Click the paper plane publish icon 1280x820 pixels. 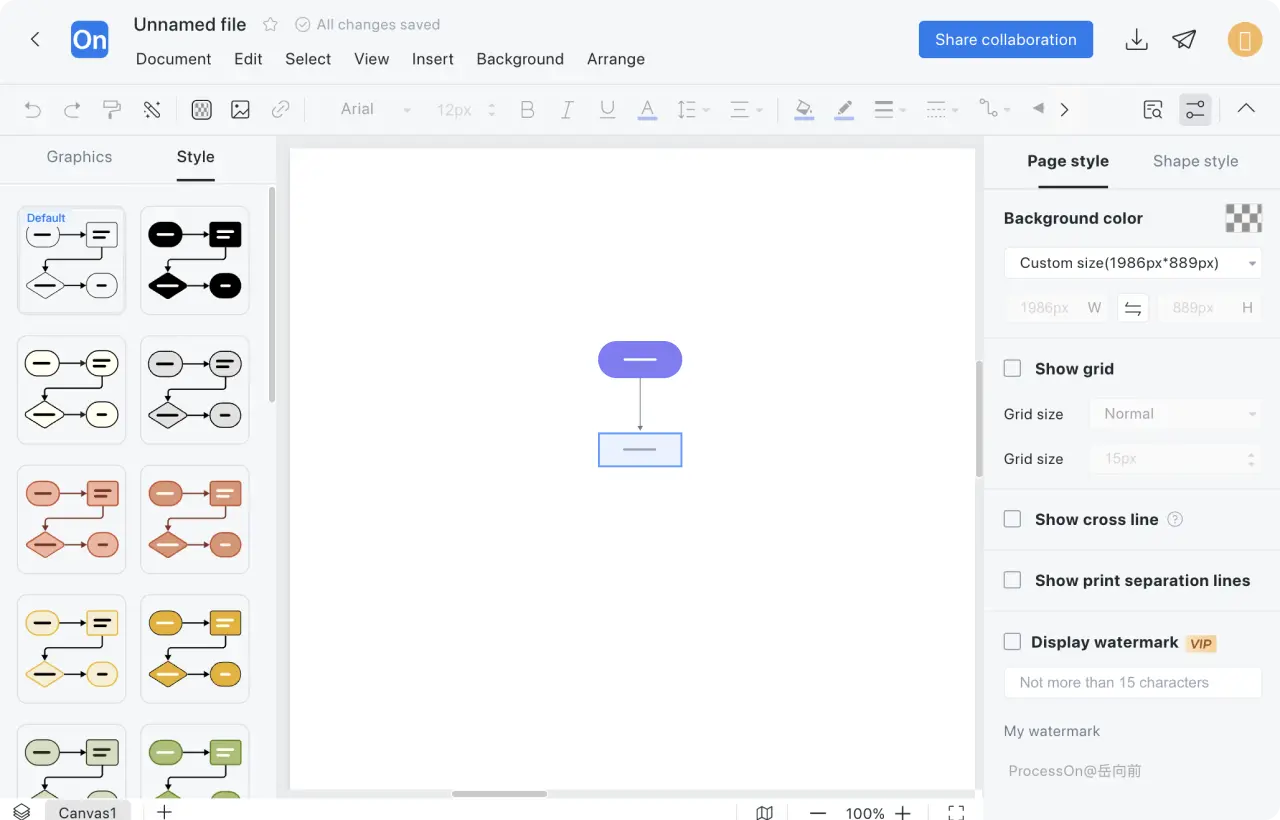tap(1184, 40)
